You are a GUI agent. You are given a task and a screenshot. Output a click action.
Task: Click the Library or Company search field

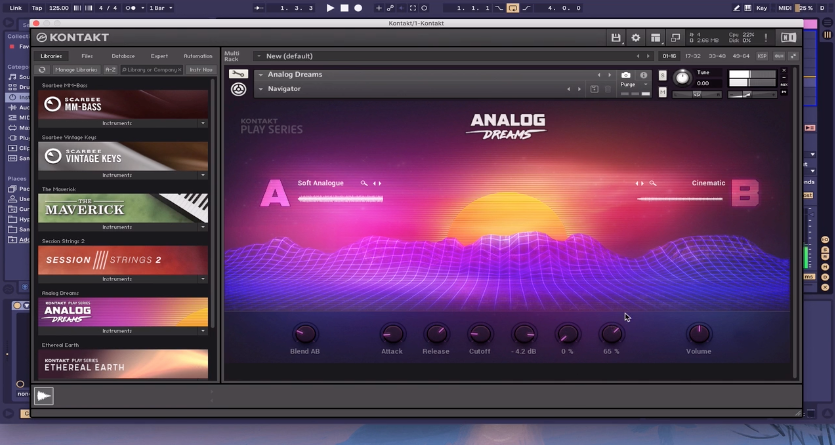[x=152, y=70]
